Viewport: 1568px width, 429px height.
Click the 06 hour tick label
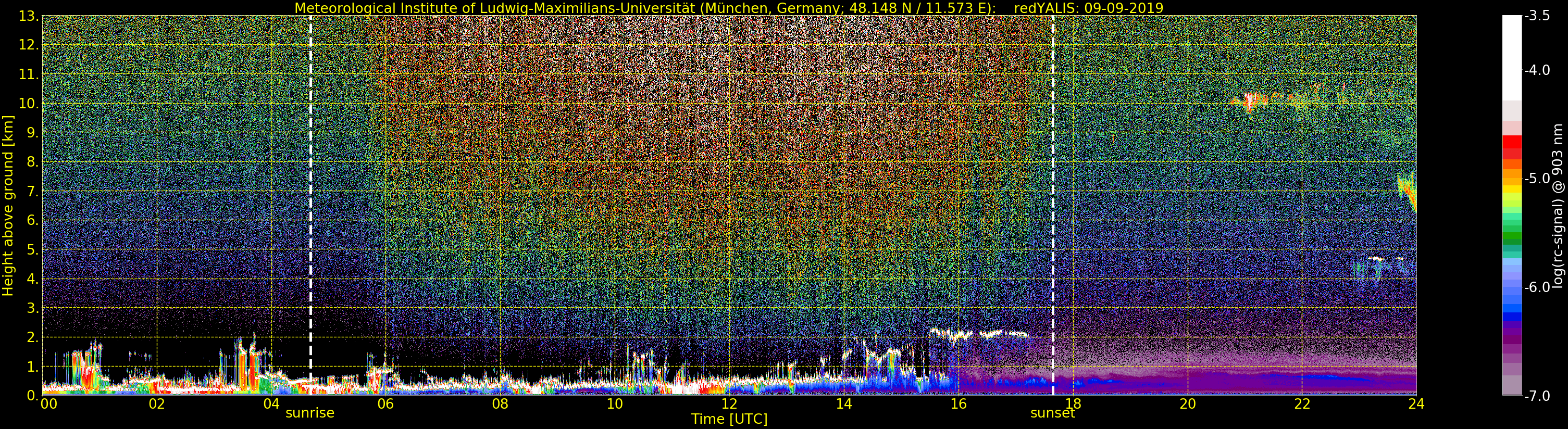point(385,403)
